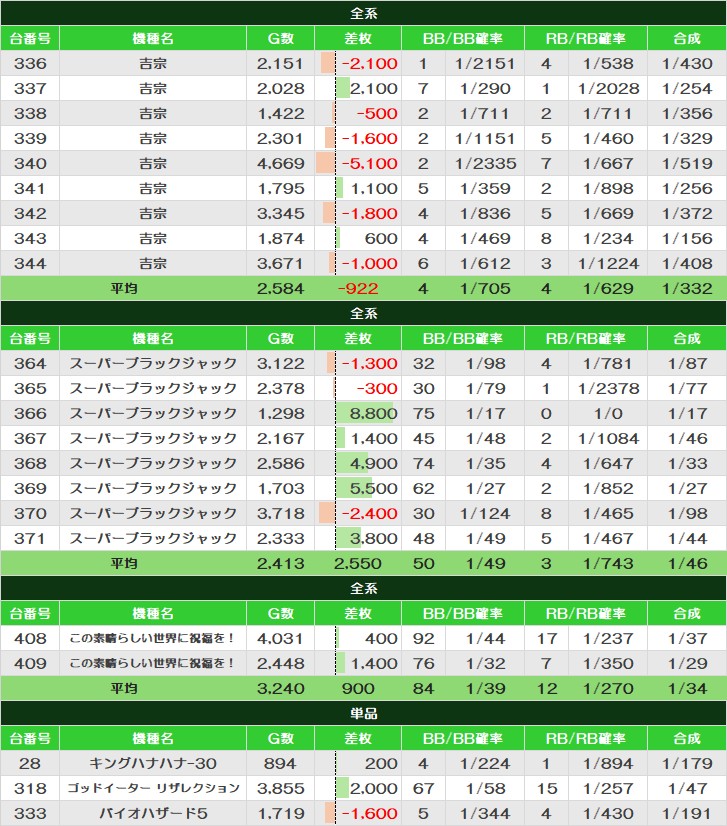Select machine number 364
727x826 pixels.
tap(30, 363)
